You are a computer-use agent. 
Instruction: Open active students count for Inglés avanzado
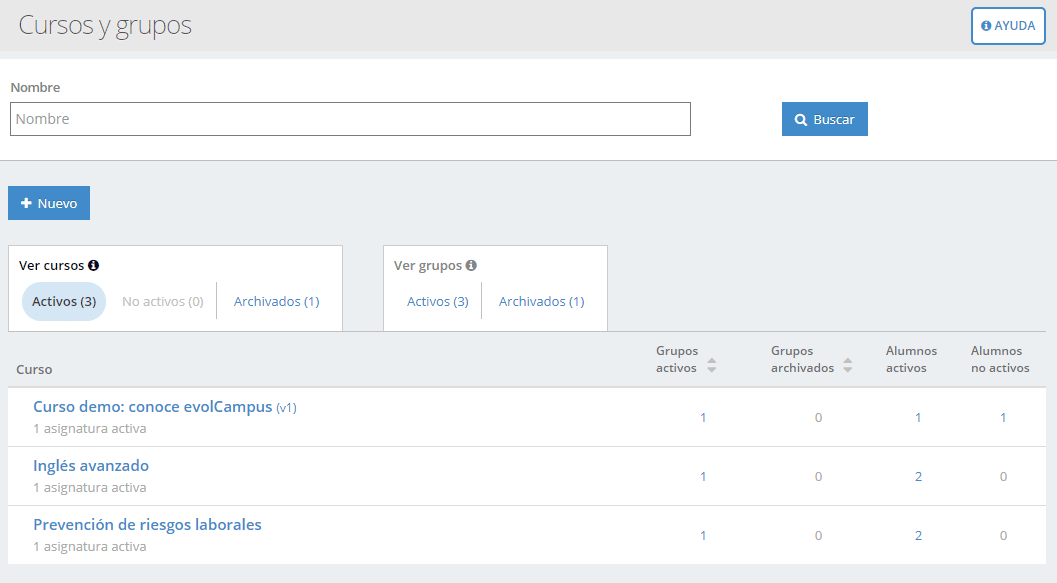click(918, 477)
